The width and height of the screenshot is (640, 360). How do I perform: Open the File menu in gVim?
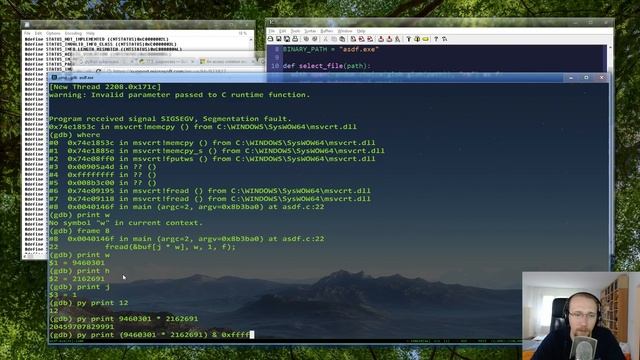tap(271, 31)
